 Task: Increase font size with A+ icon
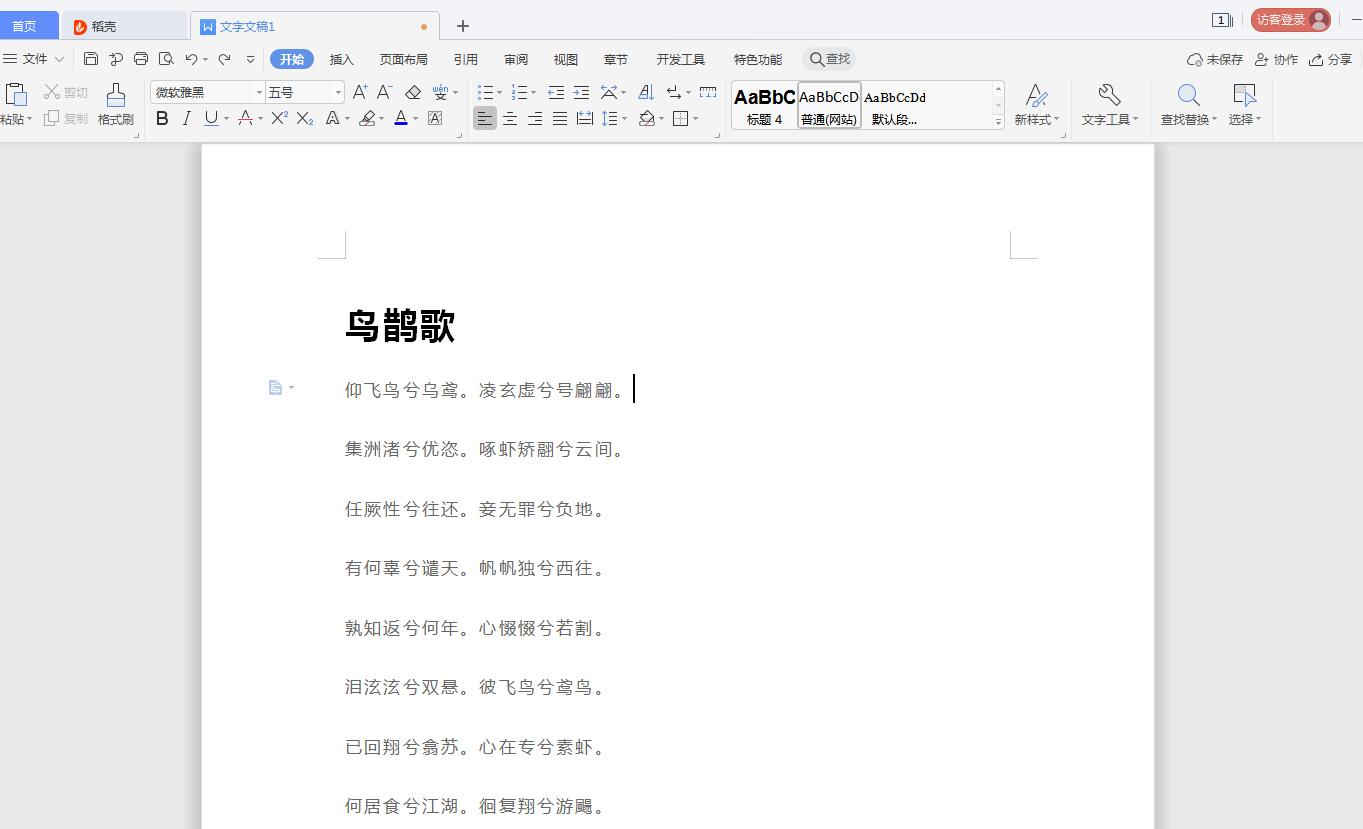coord(360,92)
